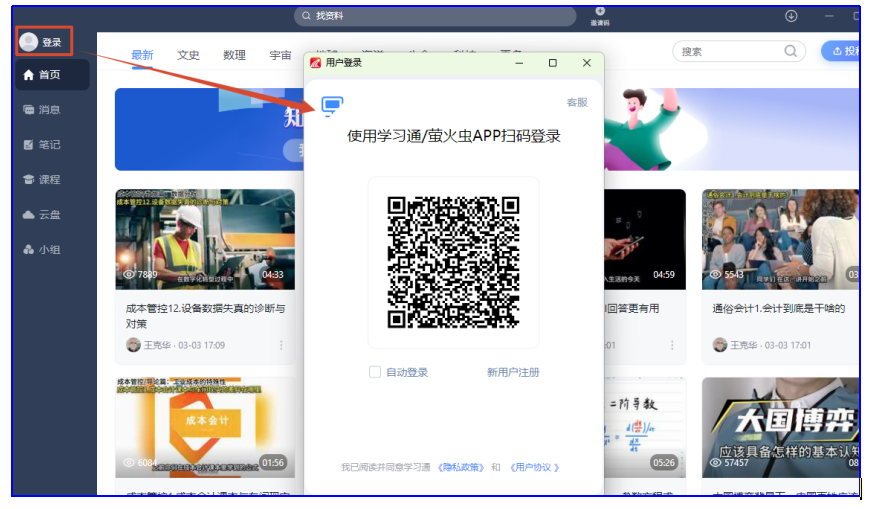Minimize the main app window
Screen dimensions: 870x509
(829, 16)
